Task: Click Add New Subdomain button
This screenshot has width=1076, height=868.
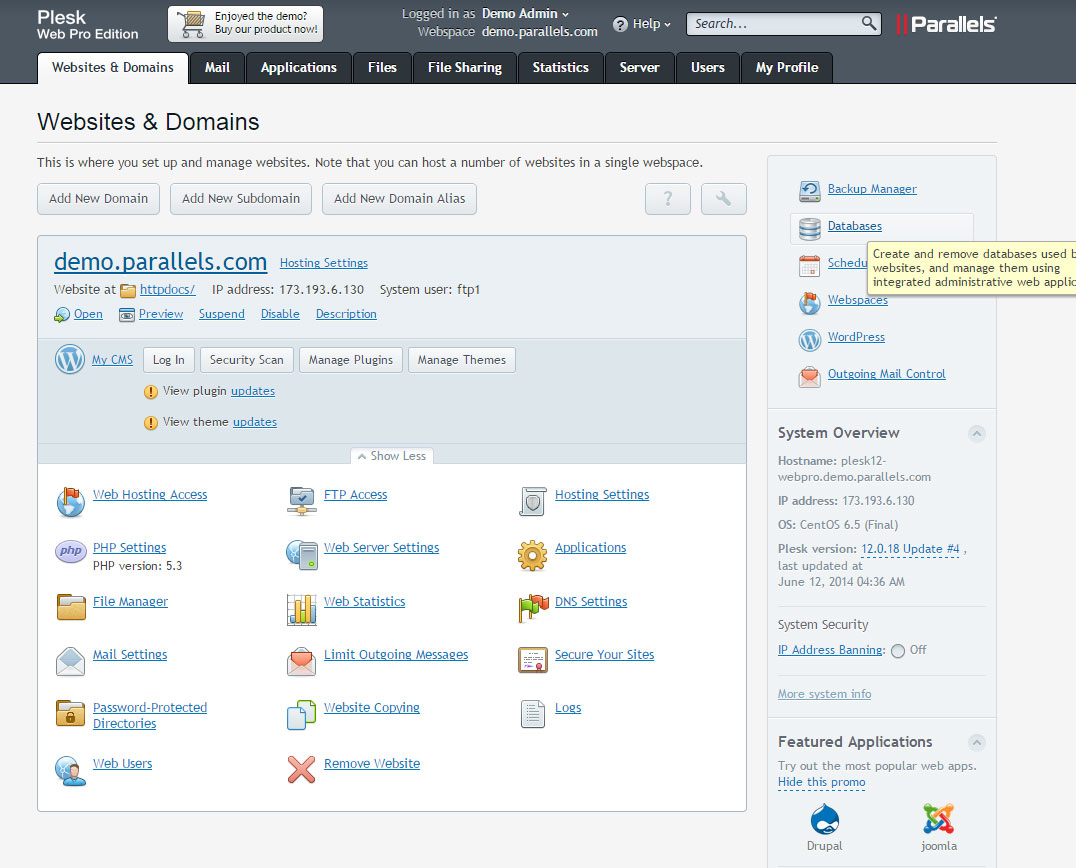Action: click(241, 199)
